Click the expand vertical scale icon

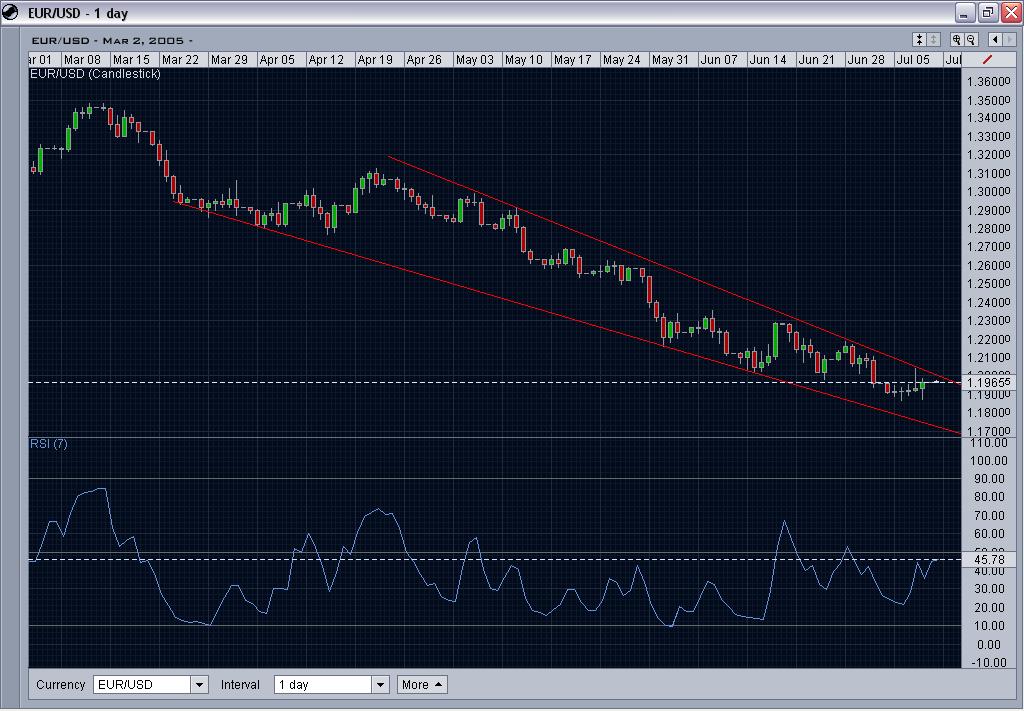(933, 39)
